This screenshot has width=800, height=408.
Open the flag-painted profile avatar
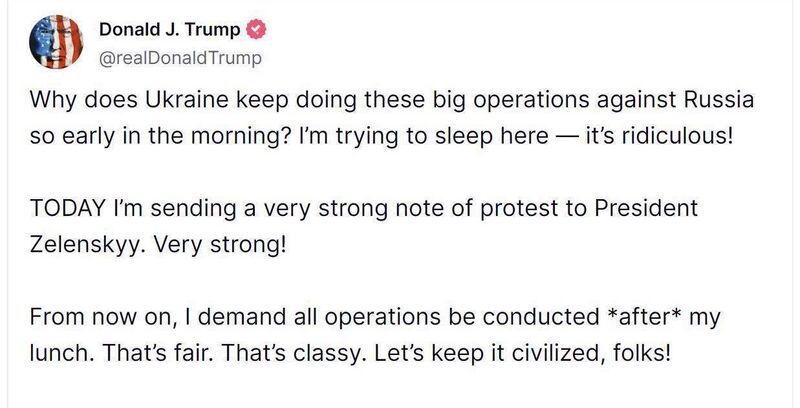coord(56,42)
